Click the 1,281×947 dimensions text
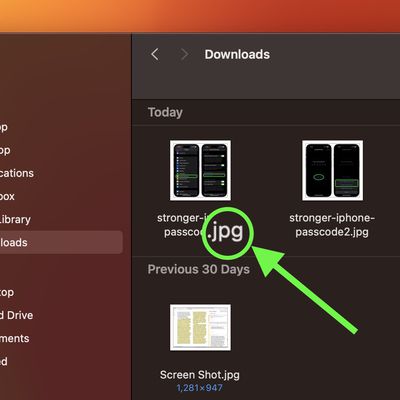 click(x=200, y=388)
